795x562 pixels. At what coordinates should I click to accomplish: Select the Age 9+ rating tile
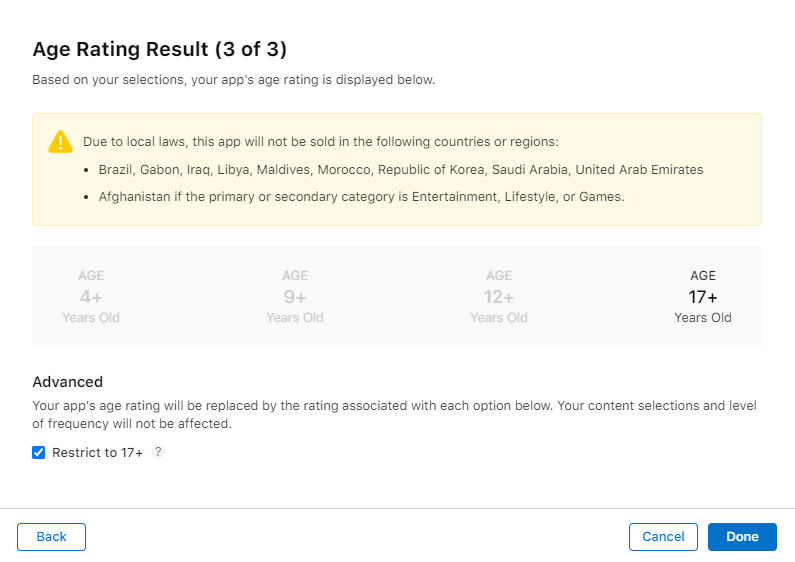point(295,297)
